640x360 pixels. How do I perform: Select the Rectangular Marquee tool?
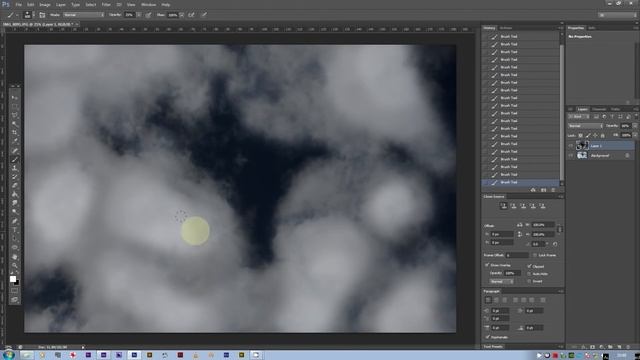[x=14, y=107]
